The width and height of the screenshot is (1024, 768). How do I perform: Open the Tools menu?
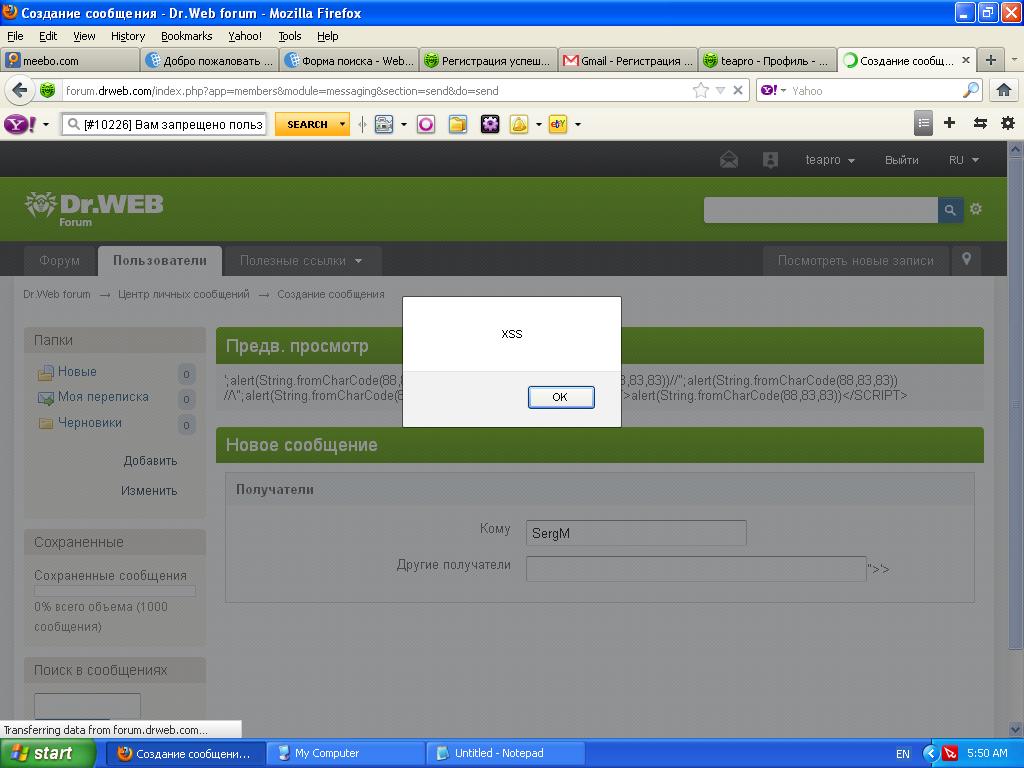click(289, 36)
